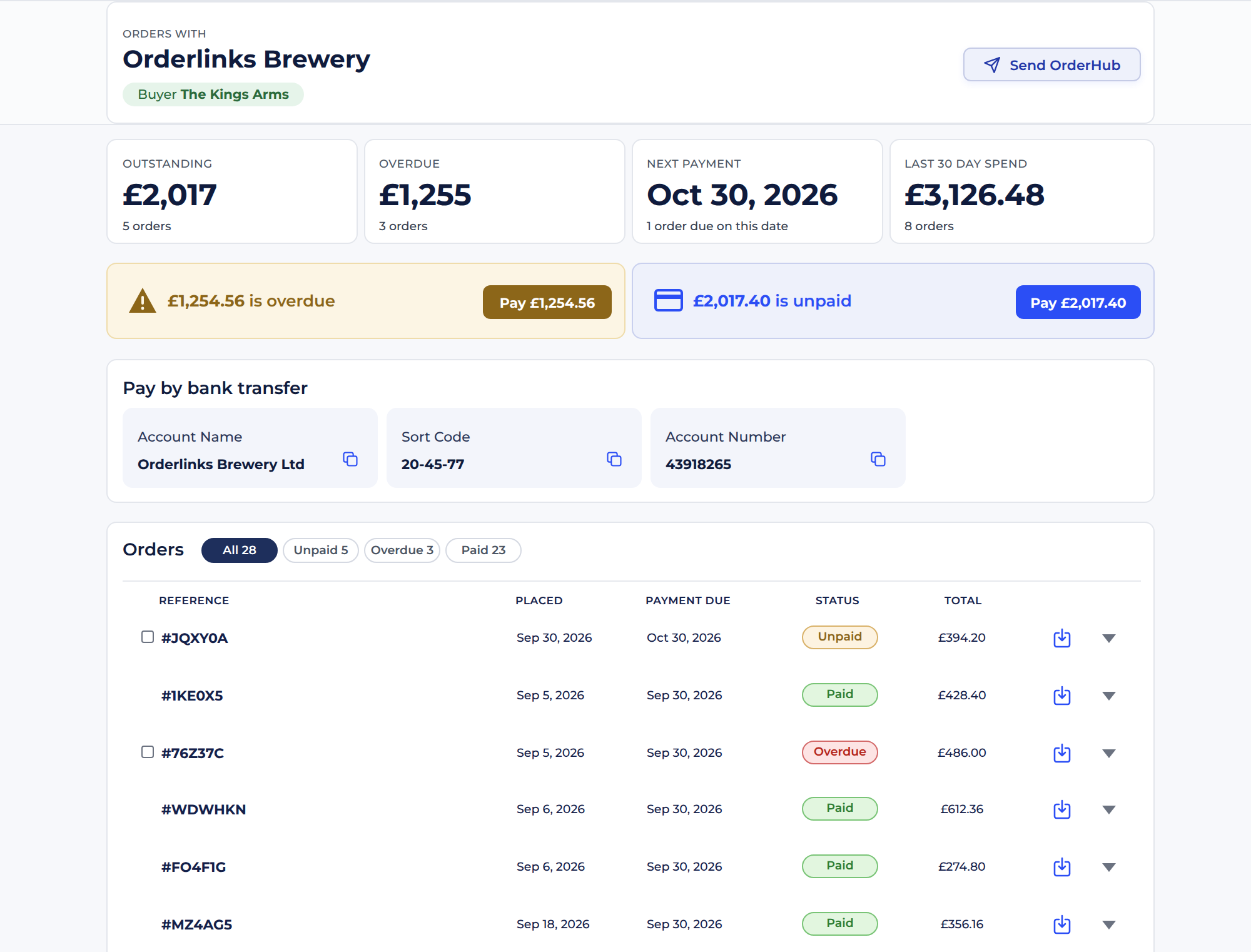Viewport: 1251px width, 952px height.
Task: Click the overdue warning triangle icon
Action: [x=143, y=301]
